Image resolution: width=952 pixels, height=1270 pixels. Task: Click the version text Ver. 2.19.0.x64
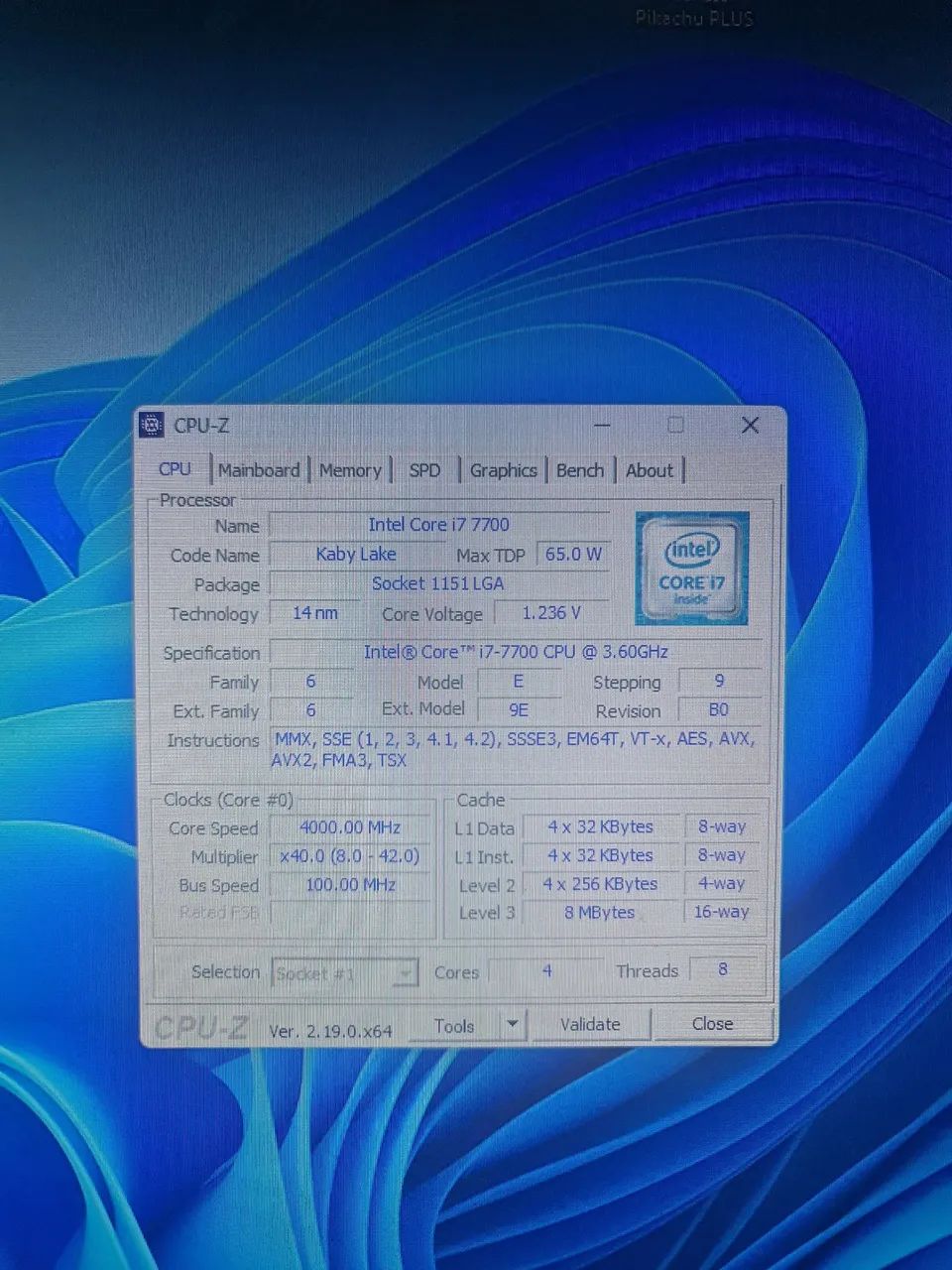[330, 1031]
